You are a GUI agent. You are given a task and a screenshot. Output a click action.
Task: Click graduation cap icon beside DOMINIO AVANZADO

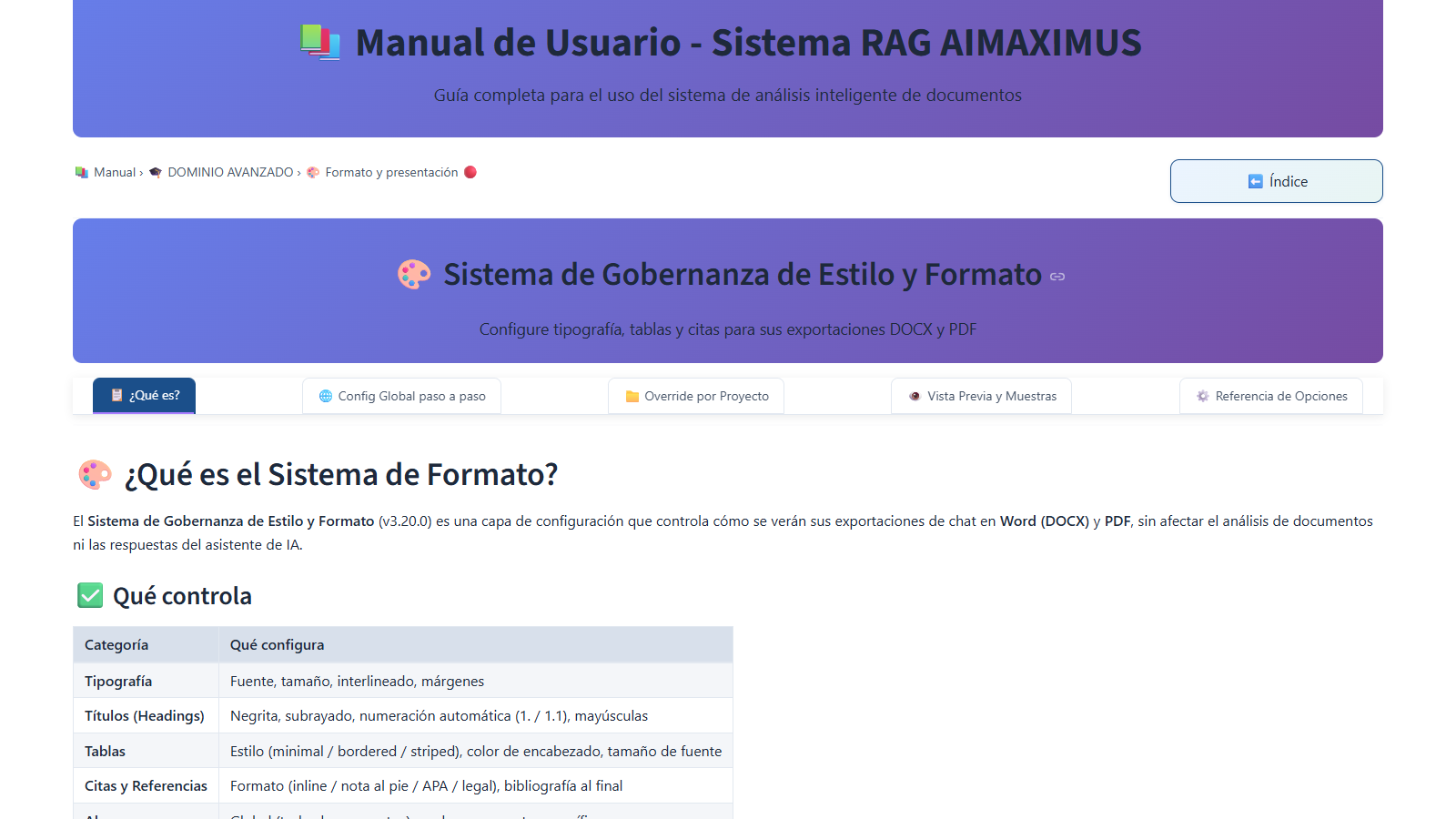(x=156, y=172)
